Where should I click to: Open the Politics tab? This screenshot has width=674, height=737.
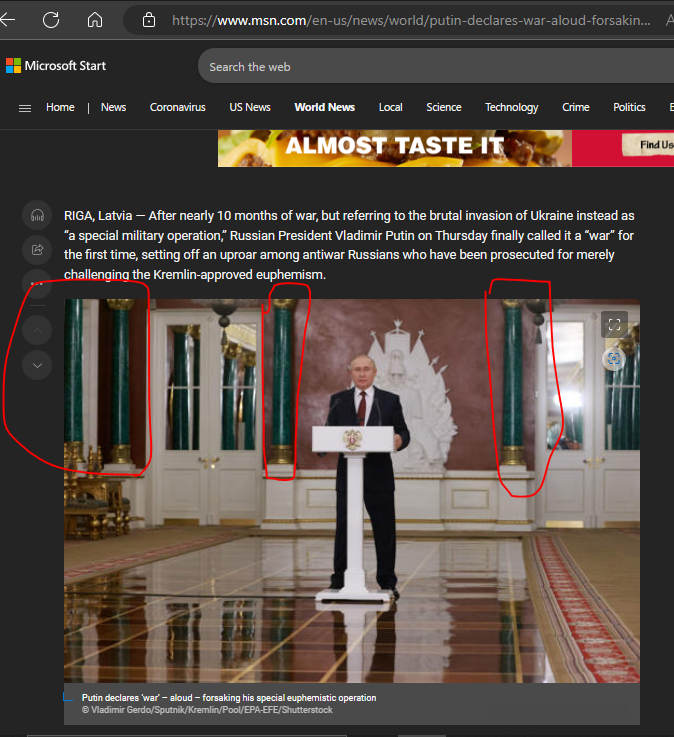(x=629, y=108)
